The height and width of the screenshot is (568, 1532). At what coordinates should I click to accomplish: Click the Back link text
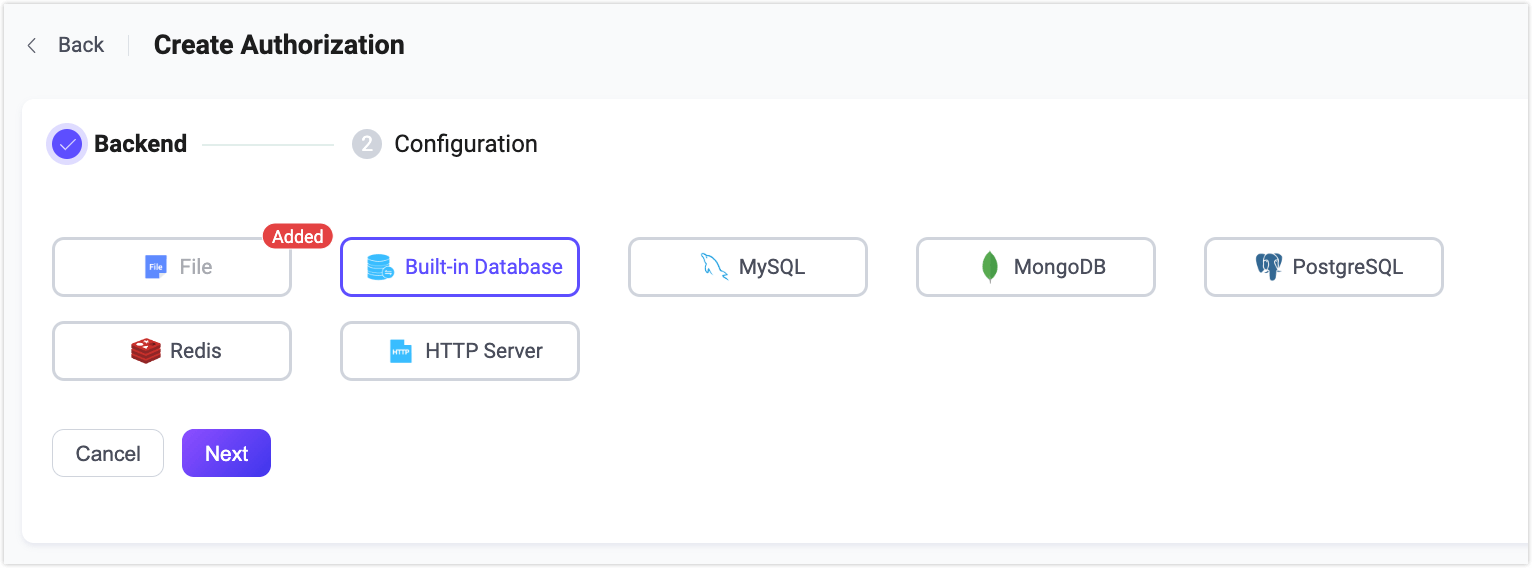coord(80,45)
